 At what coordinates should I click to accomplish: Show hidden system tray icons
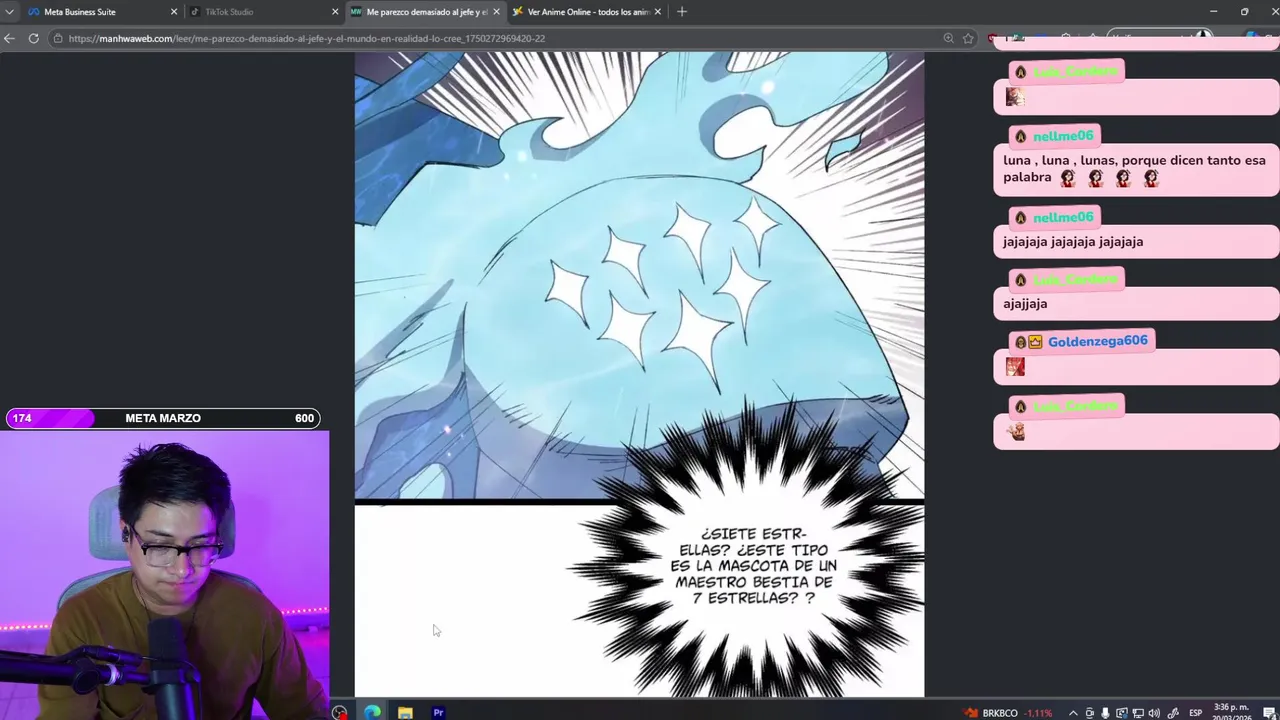pos(1073,713)
